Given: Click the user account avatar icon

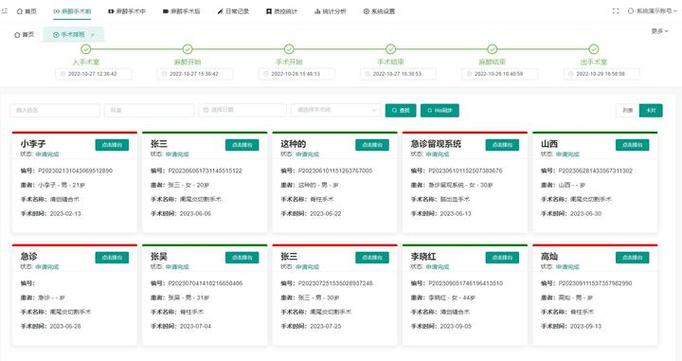Looking at the screenshot, I should 631,11.
